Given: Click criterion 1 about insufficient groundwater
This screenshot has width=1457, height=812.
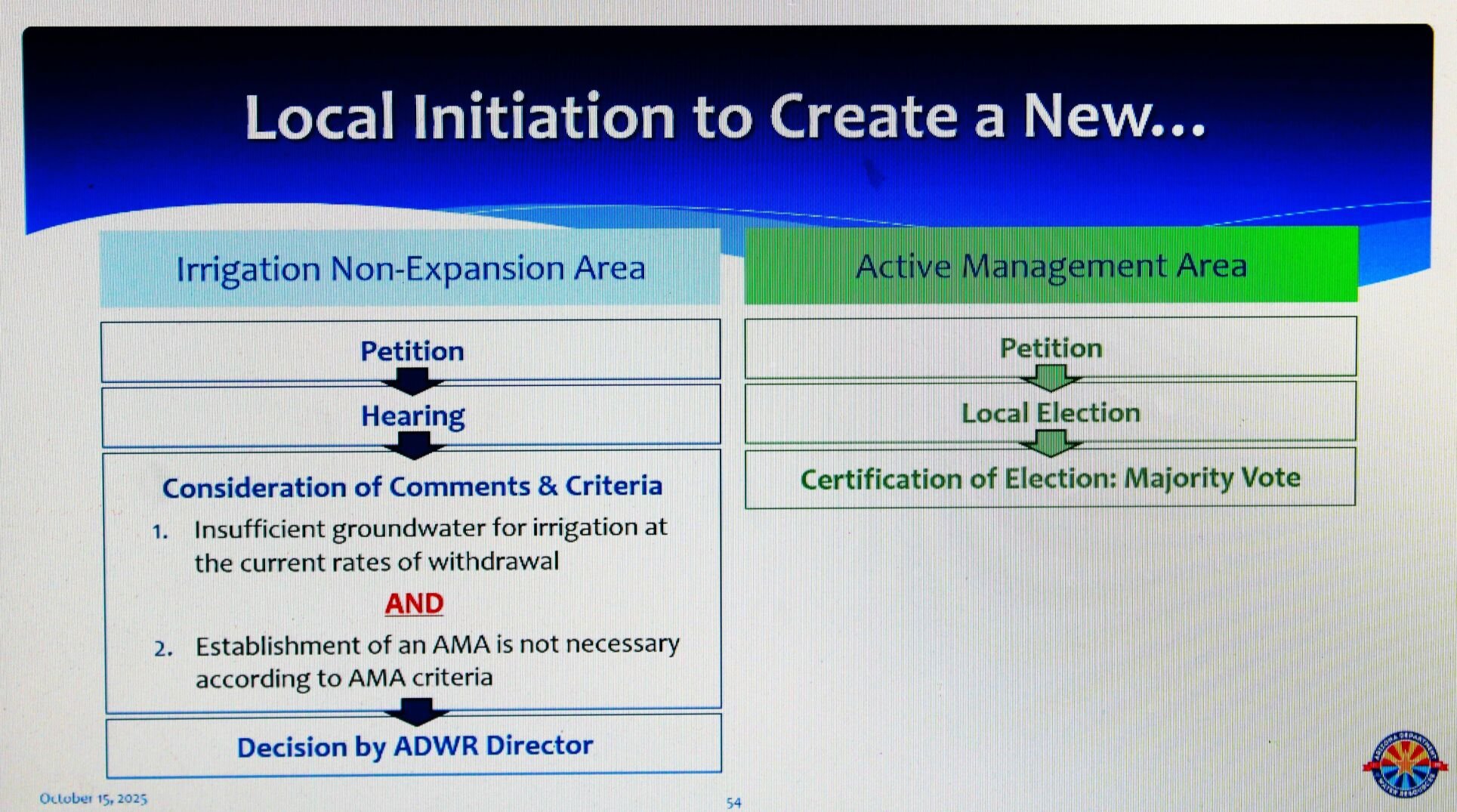Looking at the screenshot, I should click(430, 545).
